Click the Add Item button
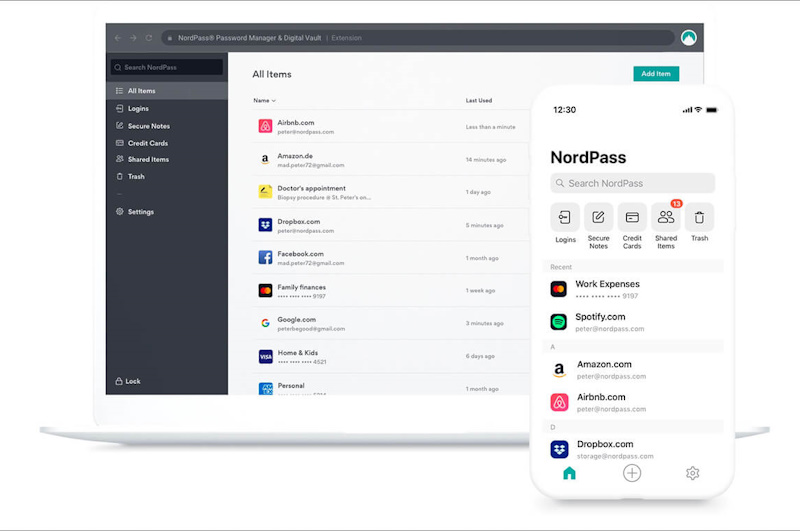Image resolution: width=800 pixels, height=531 pixels. [656, 73]
